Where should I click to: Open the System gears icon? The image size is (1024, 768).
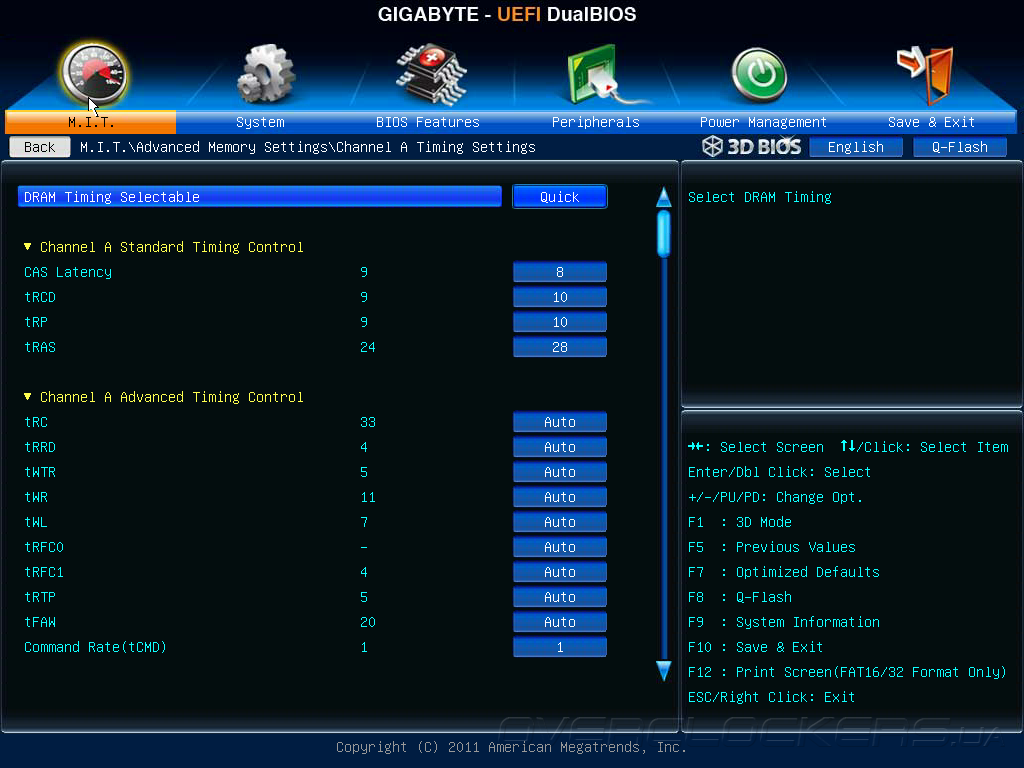266,74
